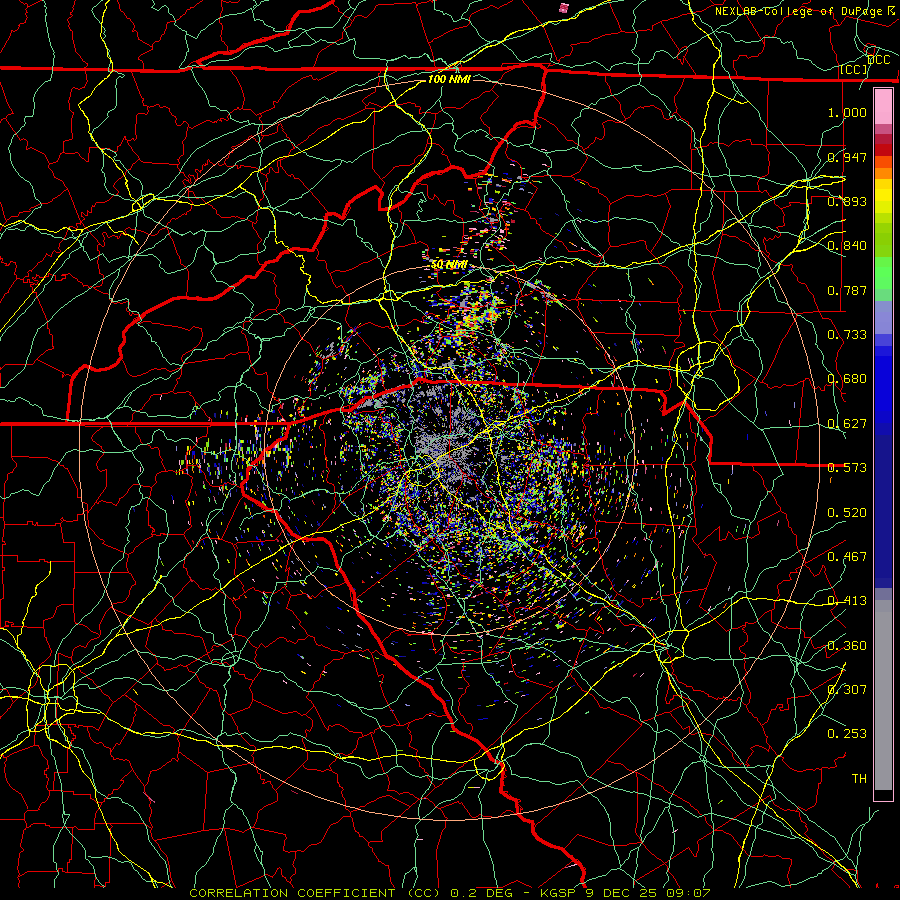Click the 0.947 scale value

pyautogui.click(x=847, y=157)
